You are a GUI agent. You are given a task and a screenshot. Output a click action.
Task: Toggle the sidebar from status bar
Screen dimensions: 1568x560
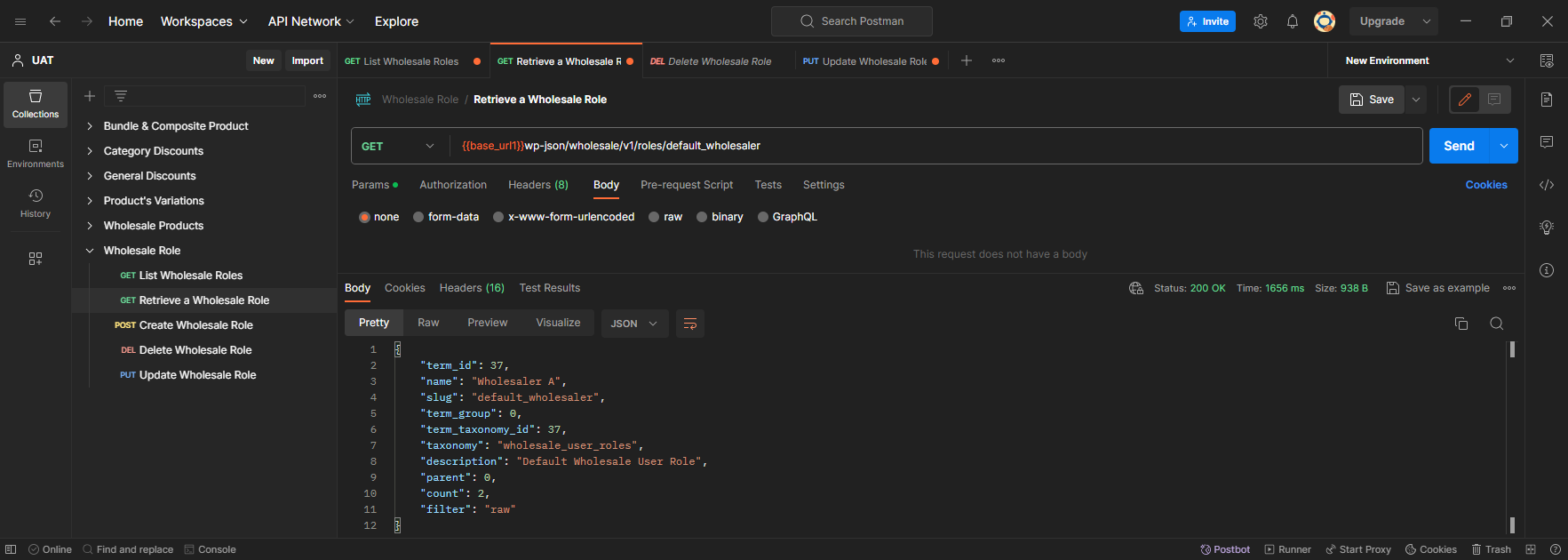pos(11,549)
